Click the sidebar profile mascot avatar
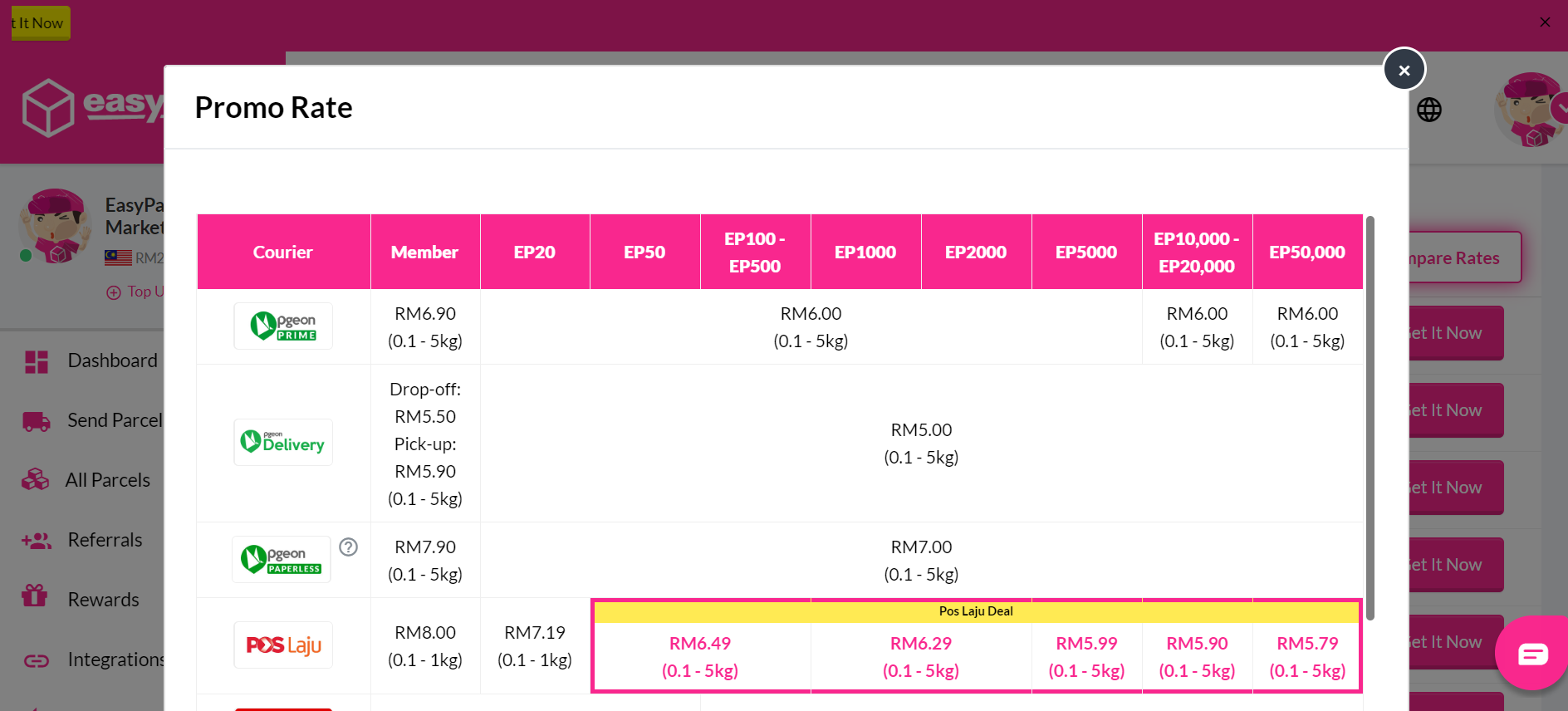The height and width of the screenshot is (711, 1568). (x=55, y=227)
